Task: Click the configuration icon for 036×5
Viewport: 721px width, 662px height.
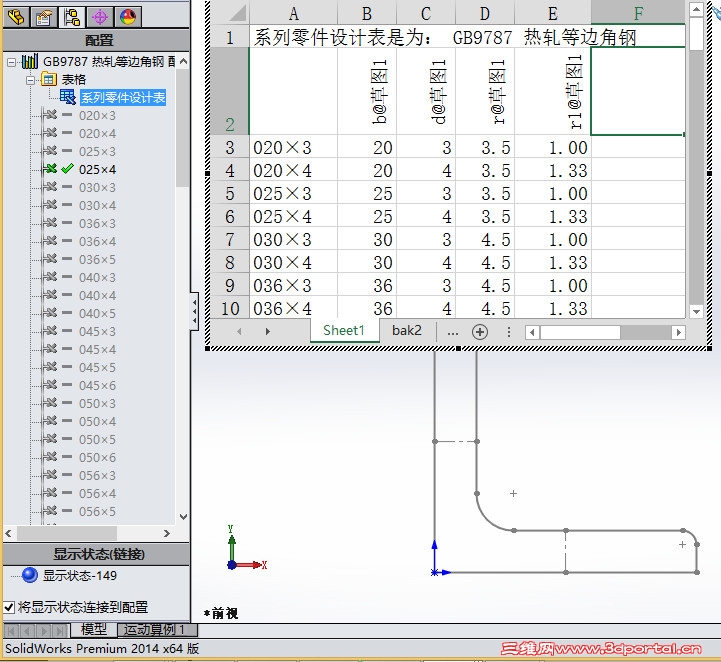Action: (50, 259)
